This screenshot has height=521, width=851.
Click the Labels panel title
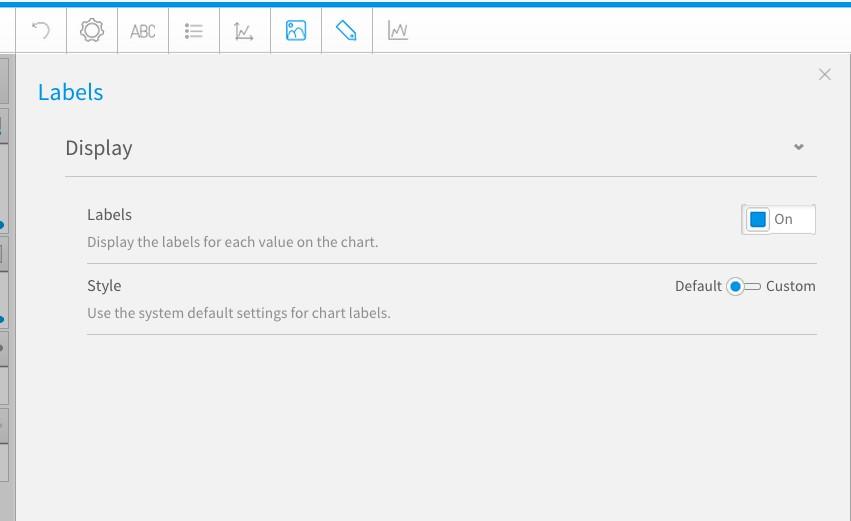71,92
